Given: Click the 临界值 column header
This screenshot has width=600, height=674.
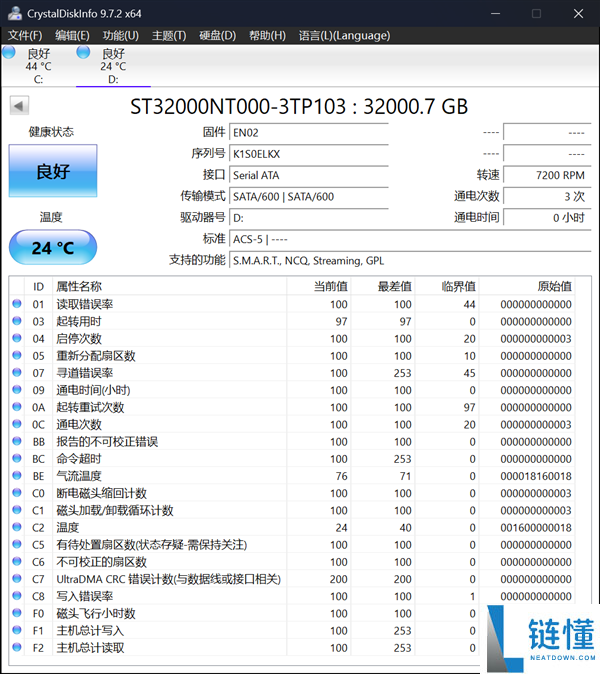Looking at the screenshot, I should [447, 286].
